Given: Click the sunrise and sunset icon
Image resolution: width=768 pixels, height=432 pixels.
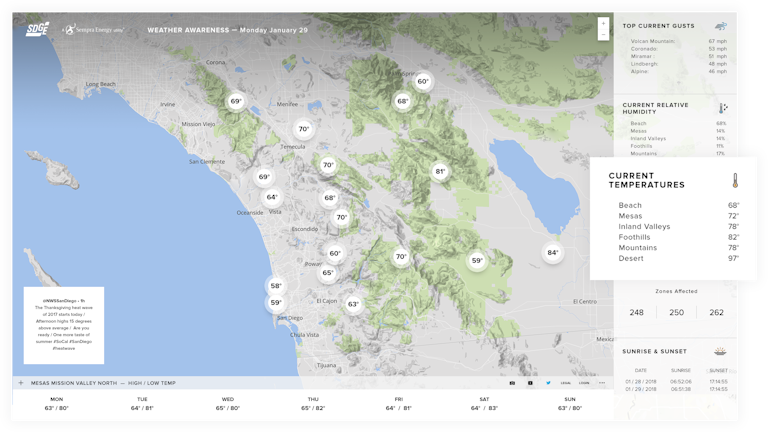Looking at the screenshot, I should [720, 352].
